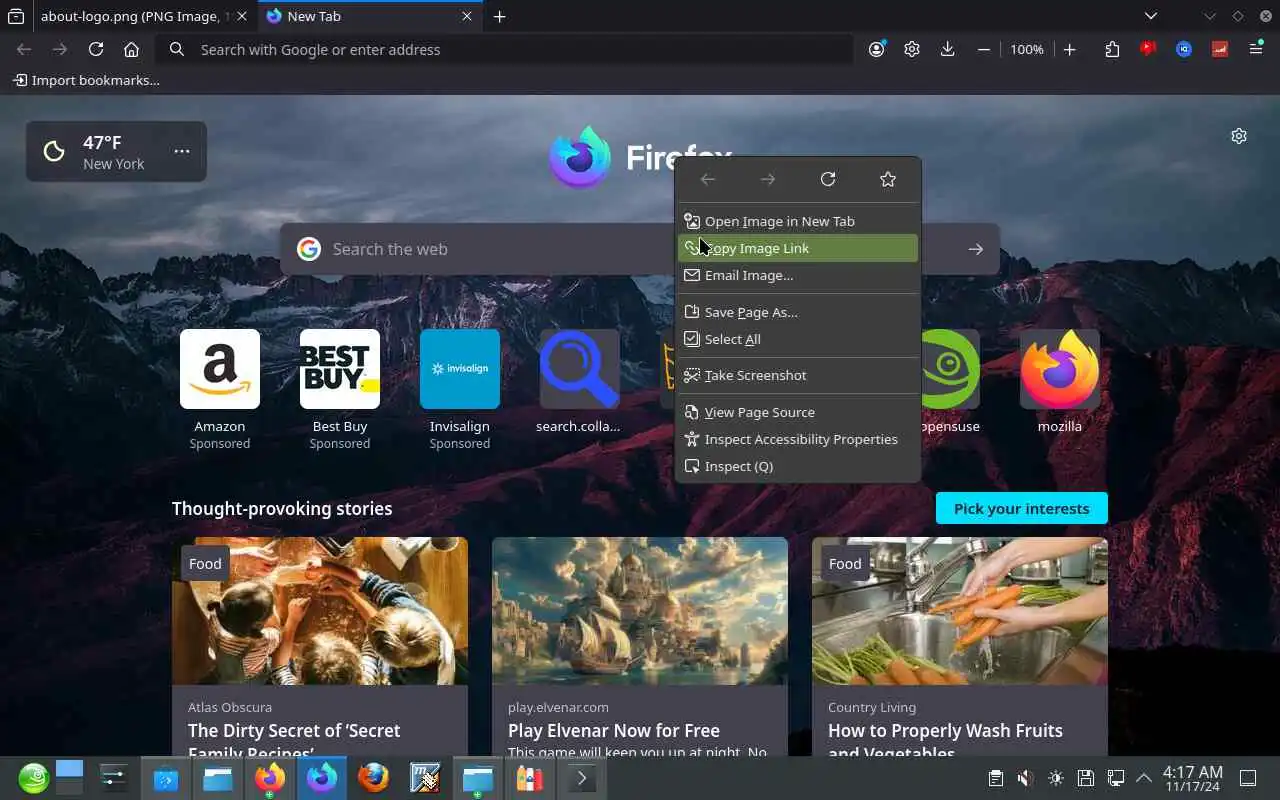Select Take Screenshot menu entry
Image resolution: width=1280 pixels, height=800 pixels.
point(797,375)
